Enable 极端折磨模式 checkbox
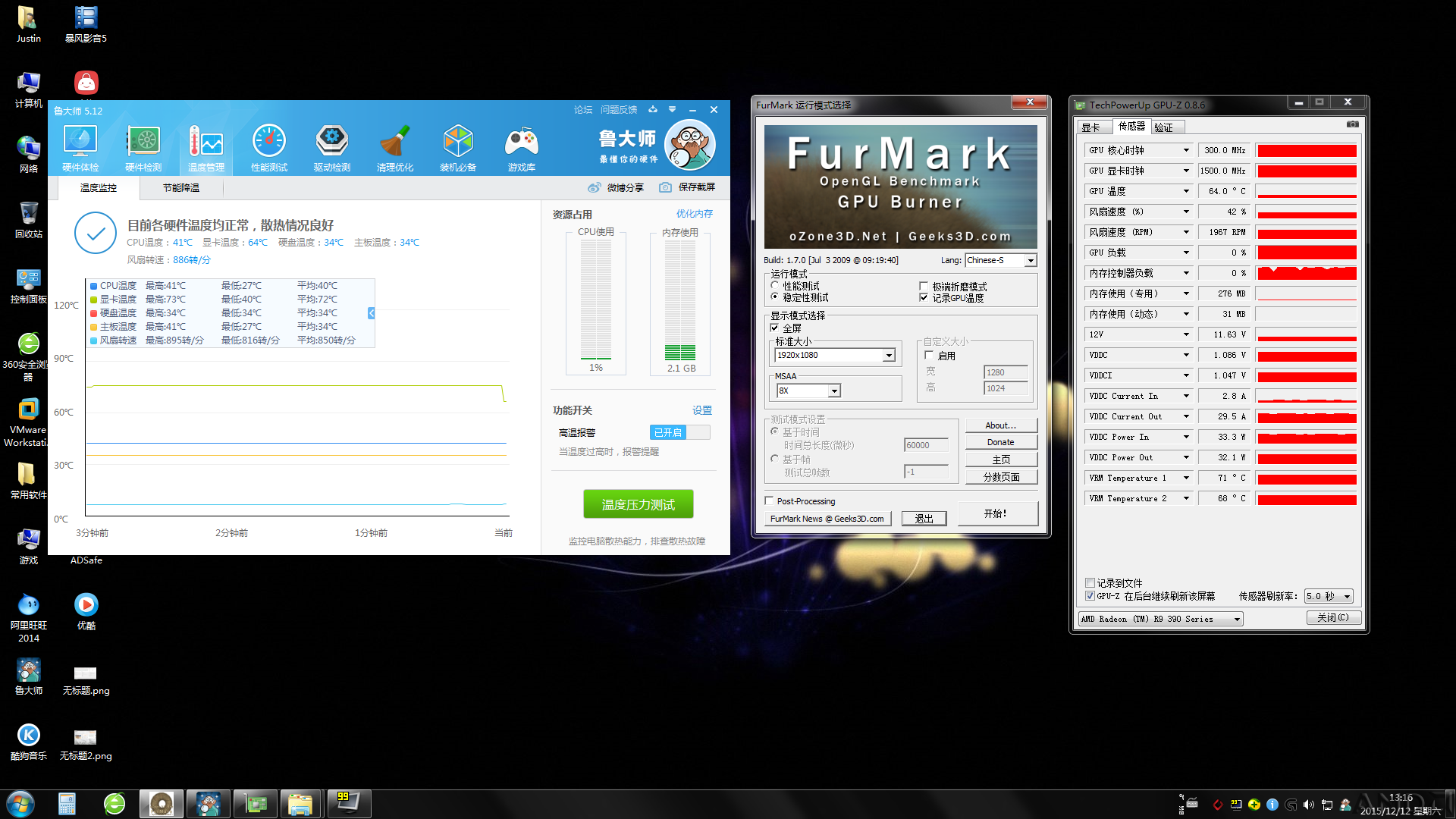Image resolution: width=1456 pixels, height=819 pixels. tap(924, 287)
